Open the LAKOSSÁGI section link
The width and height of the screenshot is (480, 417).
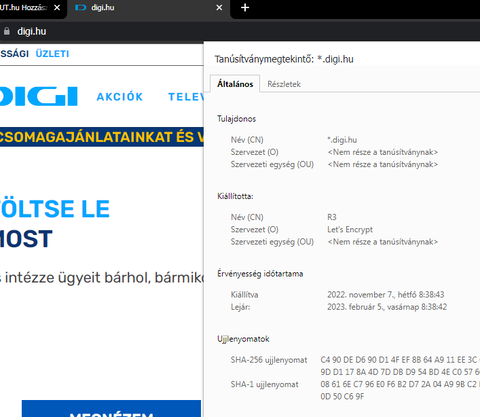pyautogui.click(x=14, y=54)
